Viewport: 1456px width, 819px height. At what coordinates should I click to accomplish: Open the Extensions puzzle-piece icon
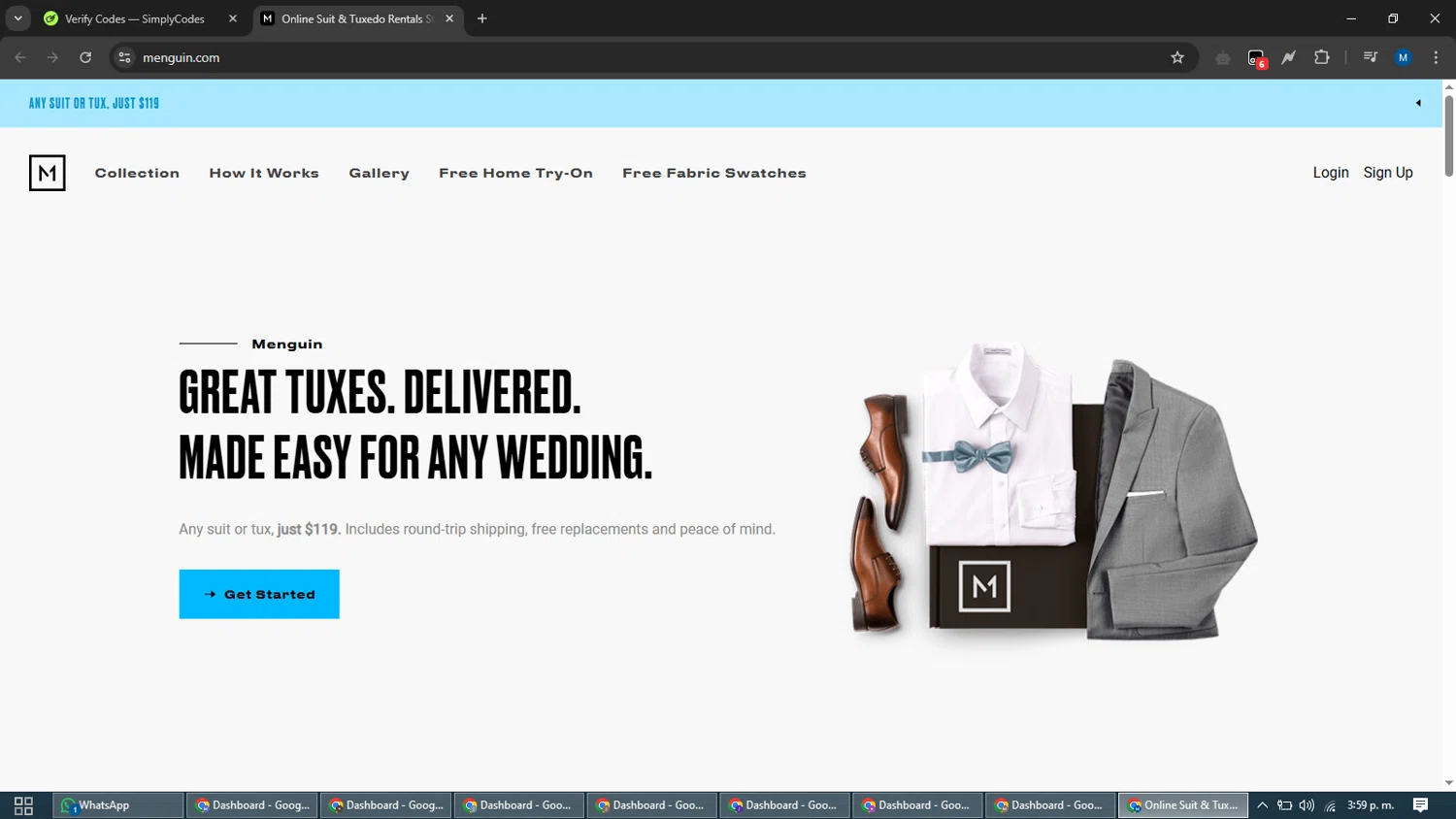point(1321,57)
